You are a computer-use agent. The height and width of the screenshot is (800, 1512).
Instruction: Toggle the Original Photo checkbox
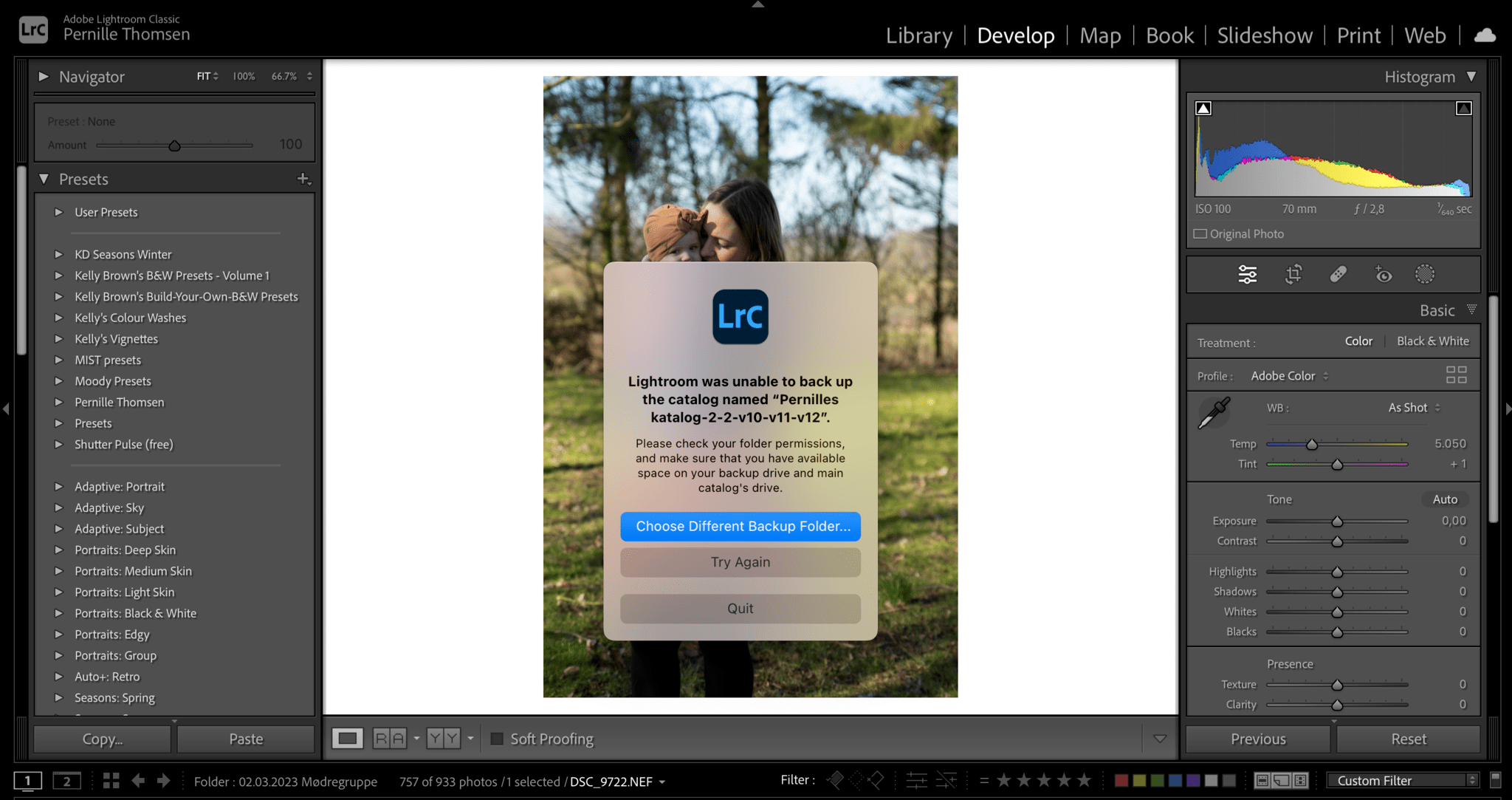pos(1200,233)
